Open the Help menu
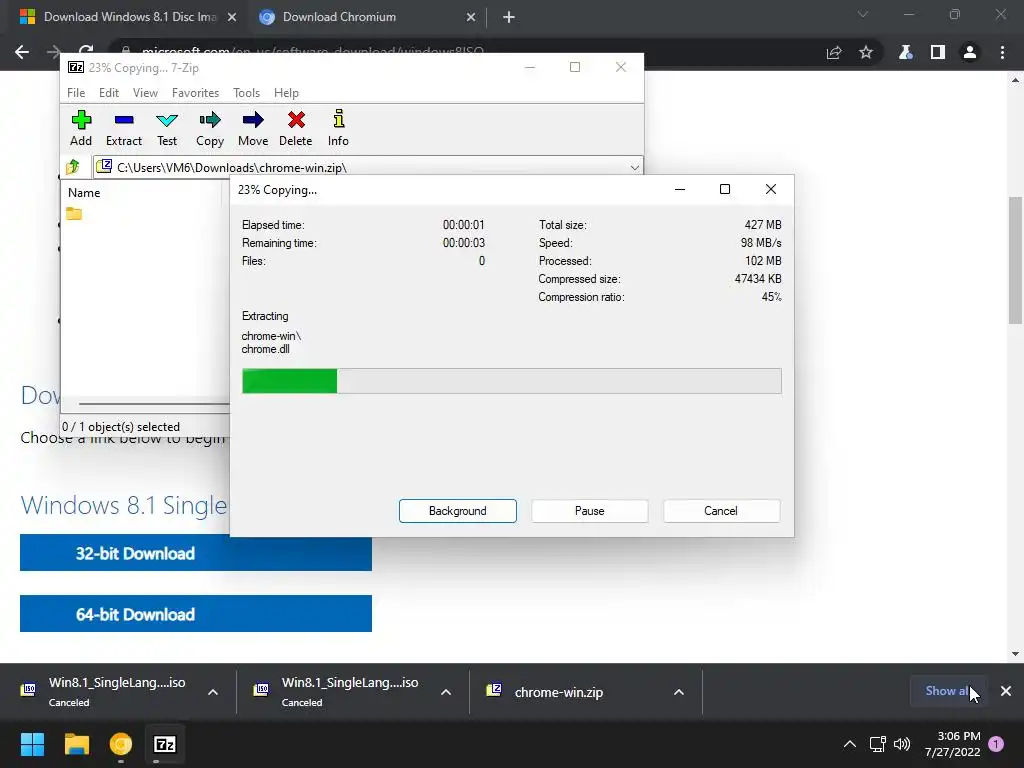Image resolution: width=1024 pixels, height=768 pixels. click(286, 93)
